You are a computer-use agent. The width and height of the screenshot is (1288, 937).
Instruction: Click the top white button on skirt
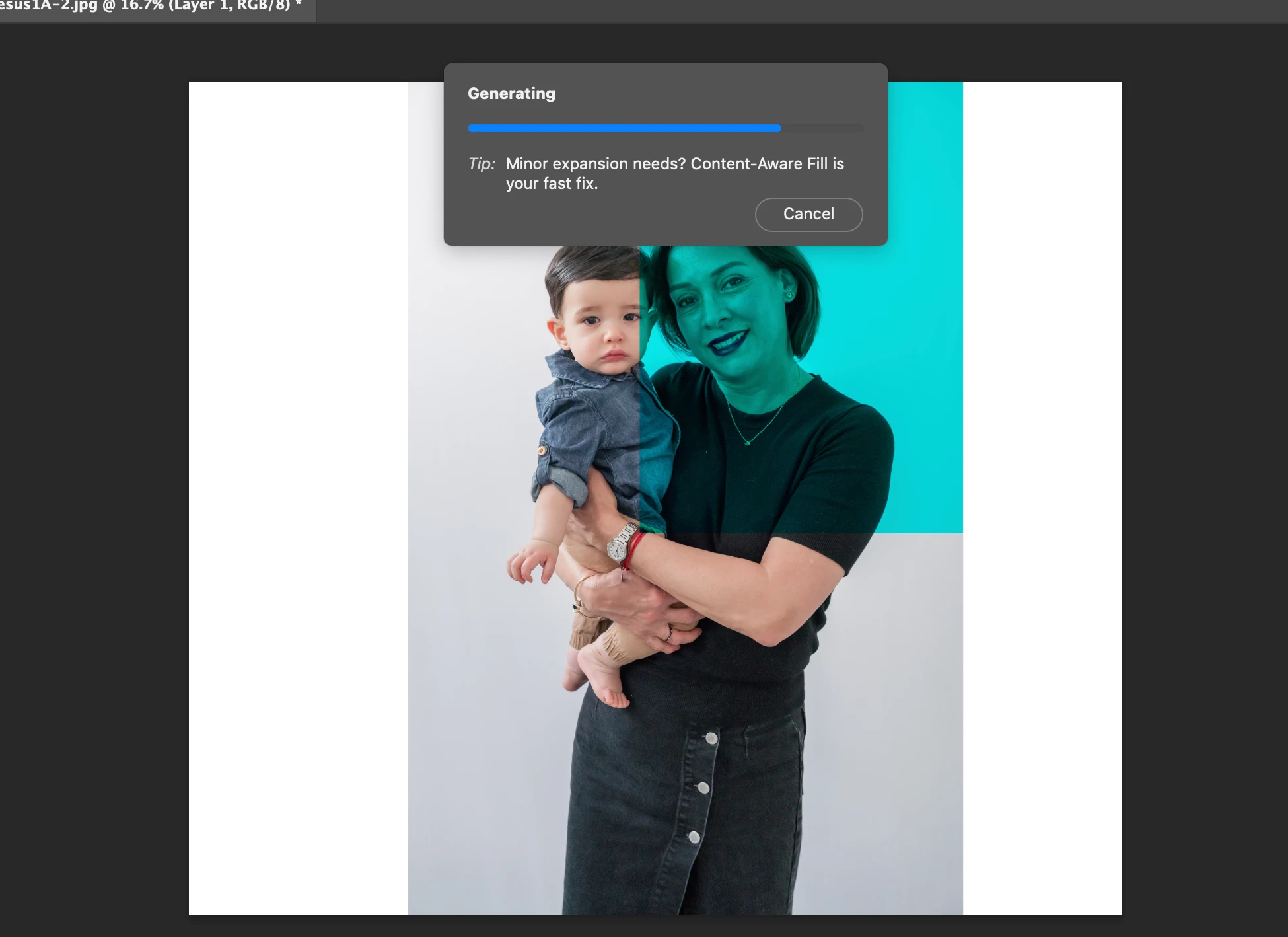[x=711, y=738]
